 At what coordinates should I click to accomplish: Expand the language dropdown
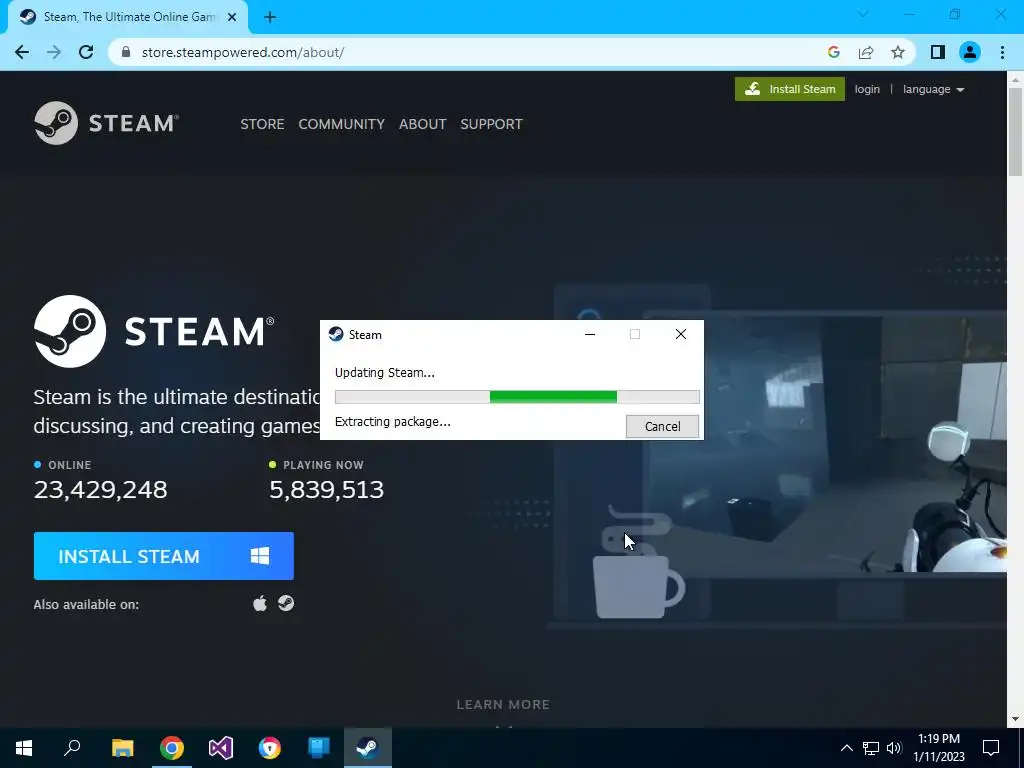933,89
